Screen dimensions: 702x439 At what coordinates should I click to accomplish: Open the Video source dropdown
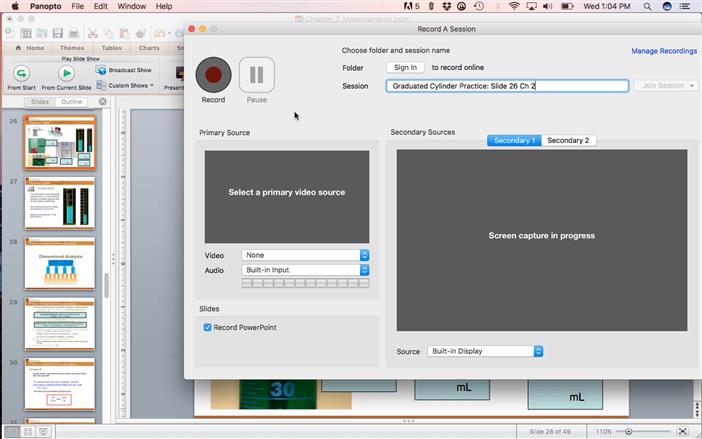[305, 255]
